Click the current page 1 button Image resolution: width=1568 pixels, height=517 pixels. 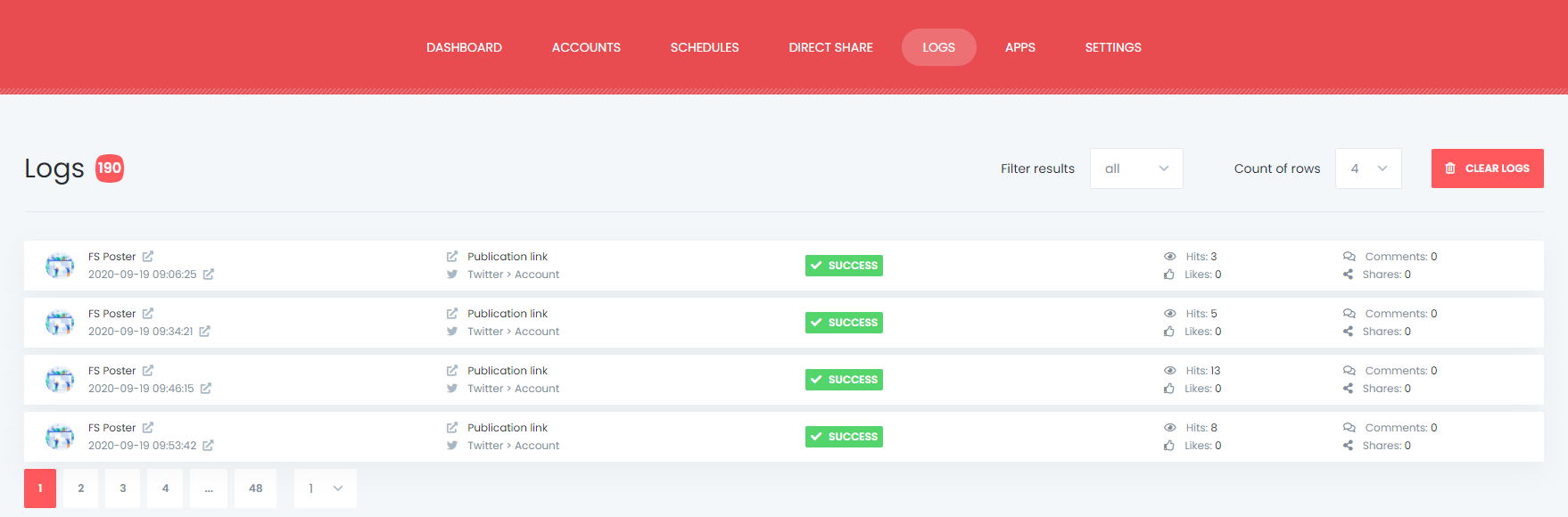point(40,488)
